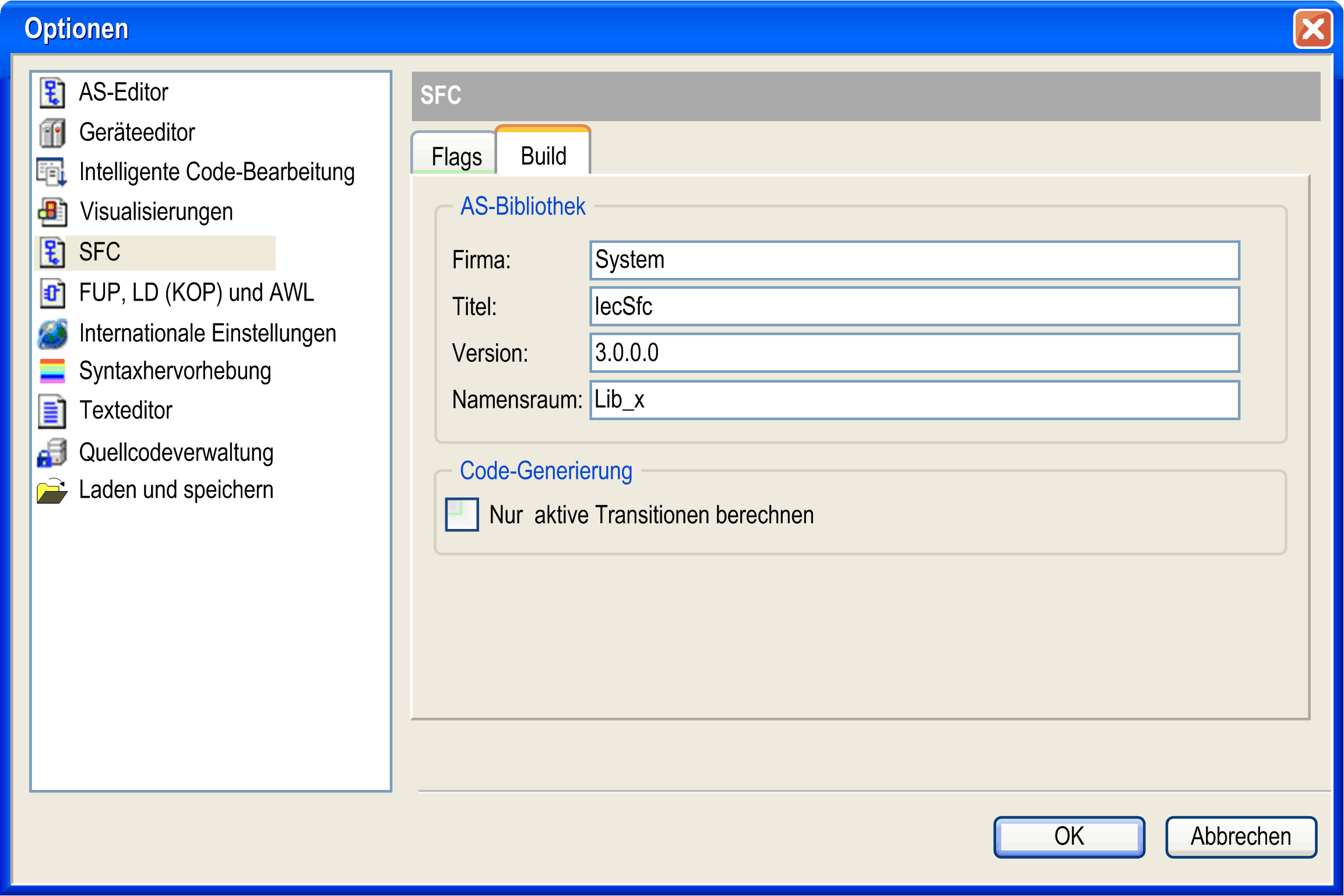Select the Build tab

tap(543, 156)
